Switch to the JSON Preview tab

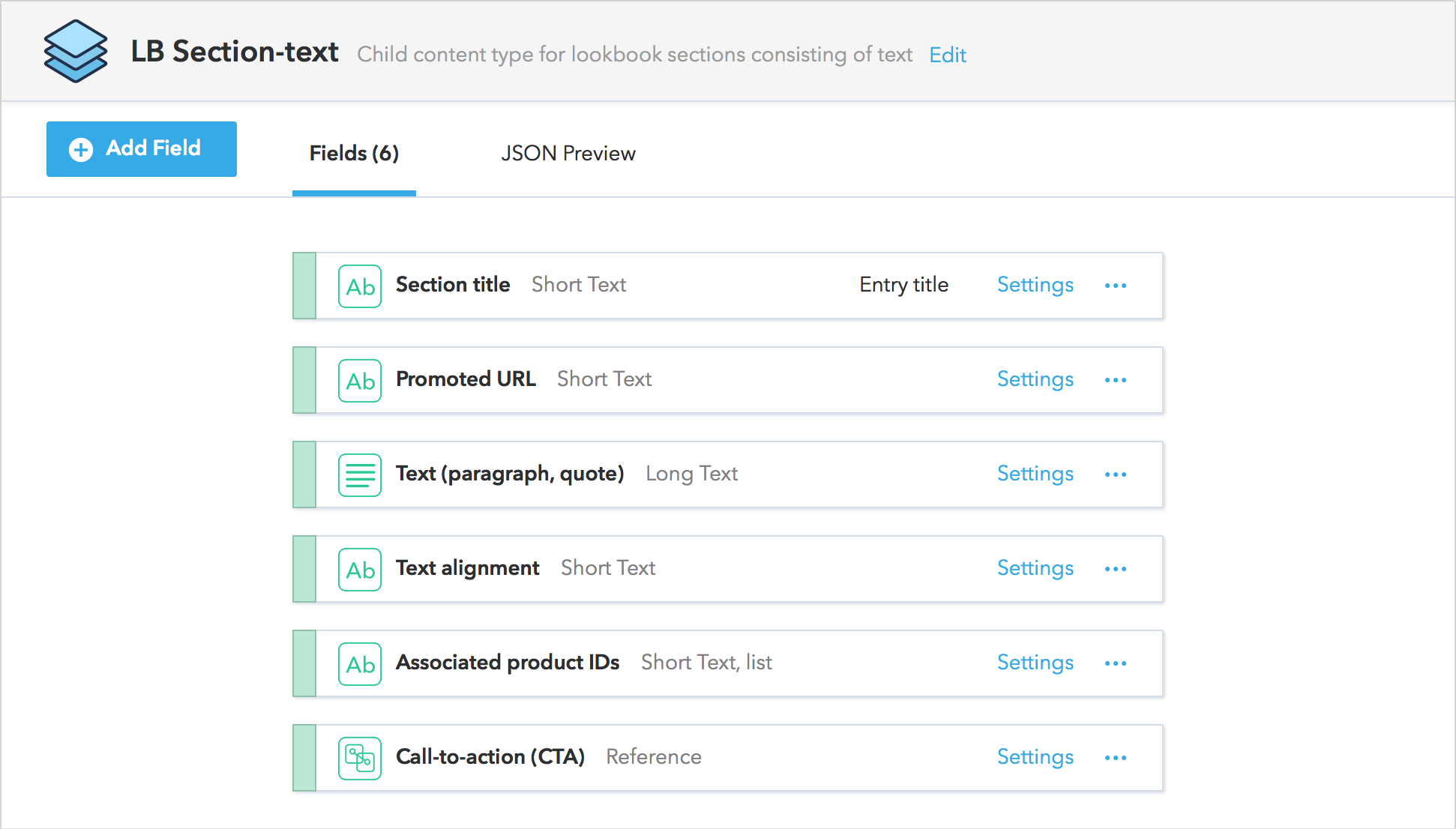[x=568, y=154]
